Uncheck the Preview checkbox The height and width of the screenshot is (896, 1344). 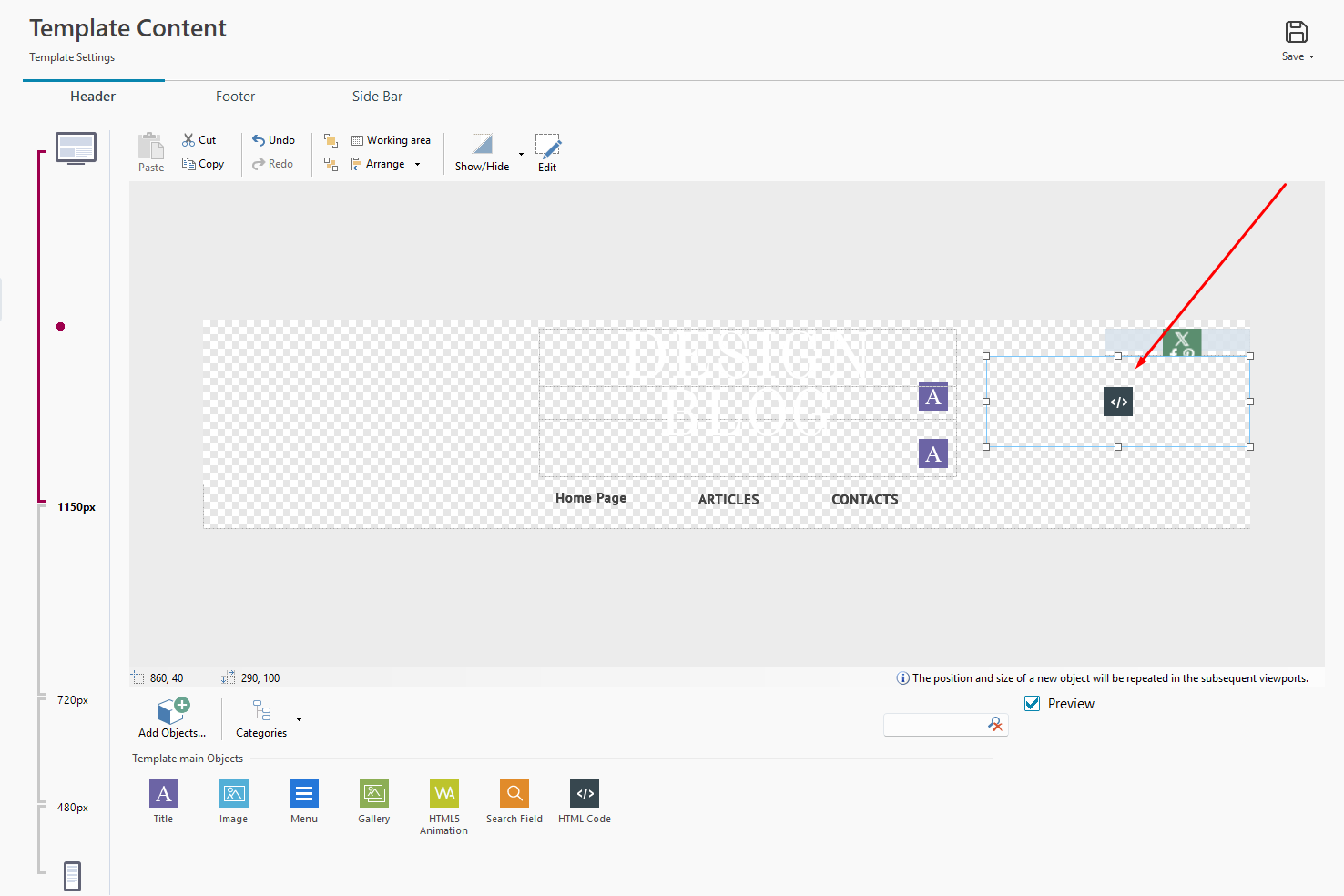1033,704
